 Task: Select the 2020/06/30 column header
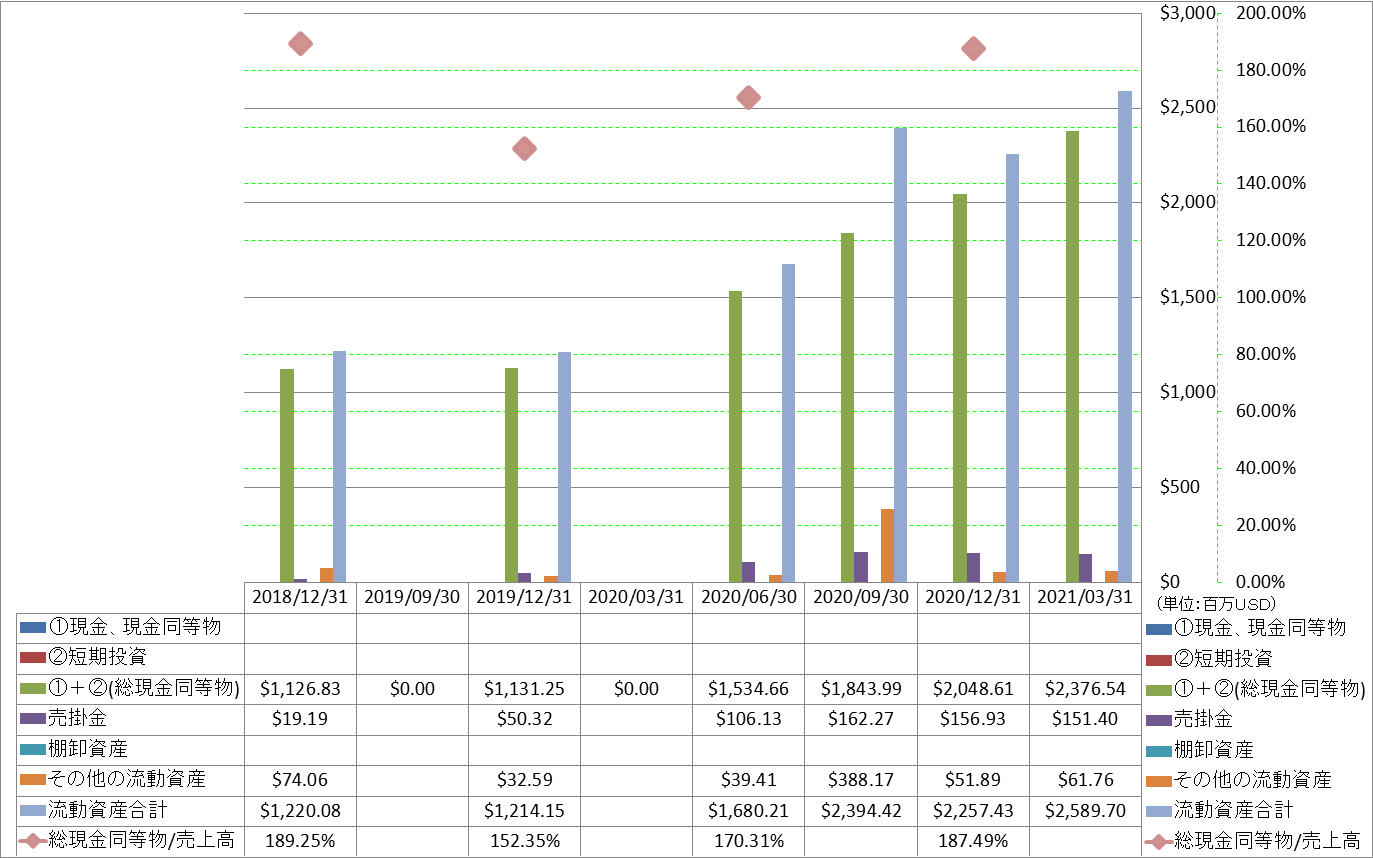click(748, 597)
